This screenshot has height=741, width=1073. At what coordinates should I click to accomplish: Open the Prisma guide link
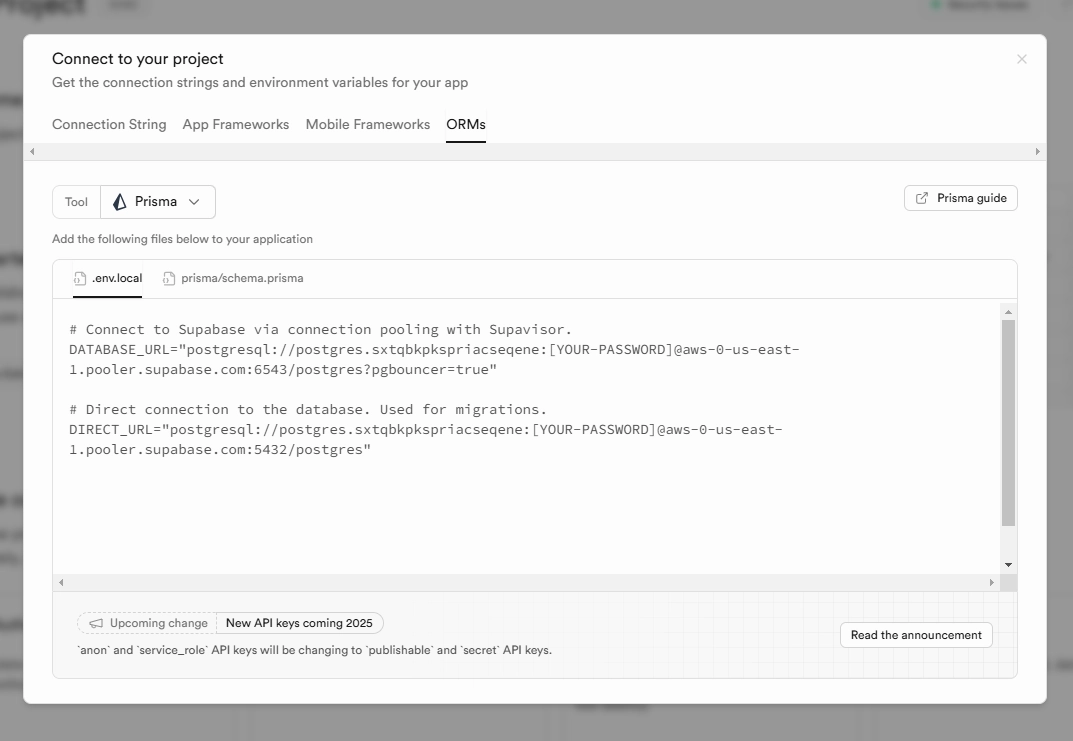pyautogui.click(x=961, y=198)
